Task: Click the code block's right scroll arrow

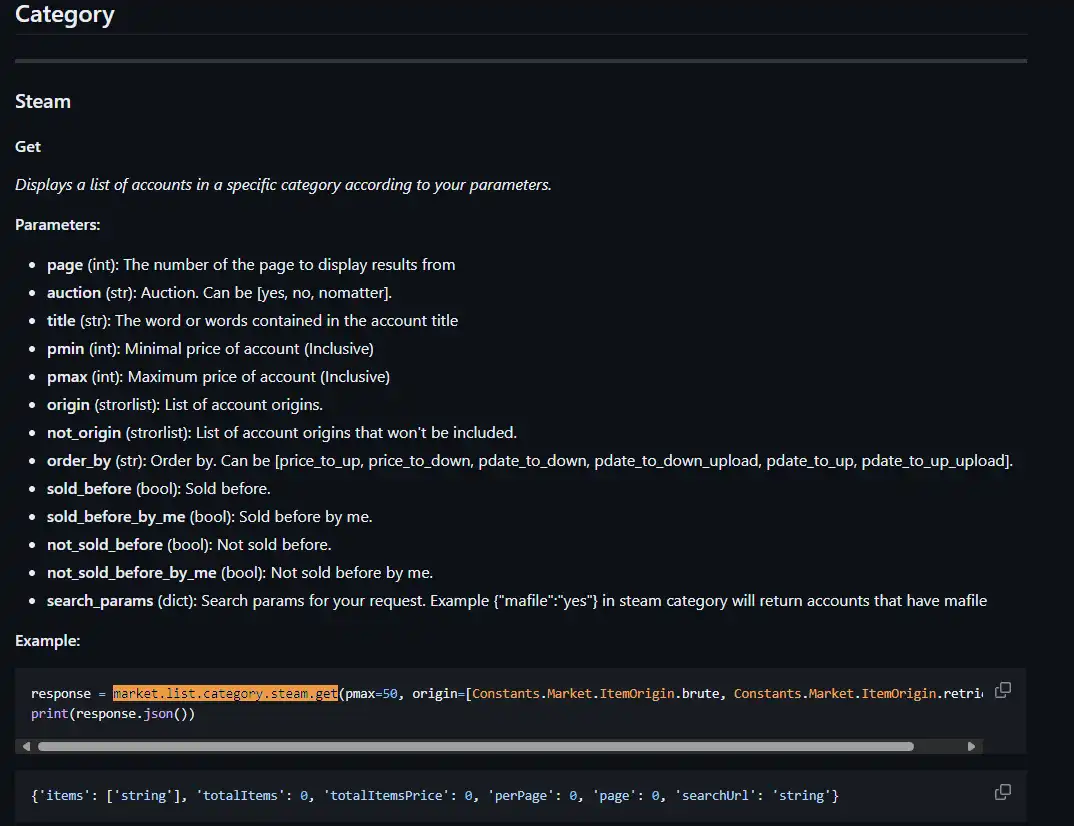Action: [x=971, y=746]
